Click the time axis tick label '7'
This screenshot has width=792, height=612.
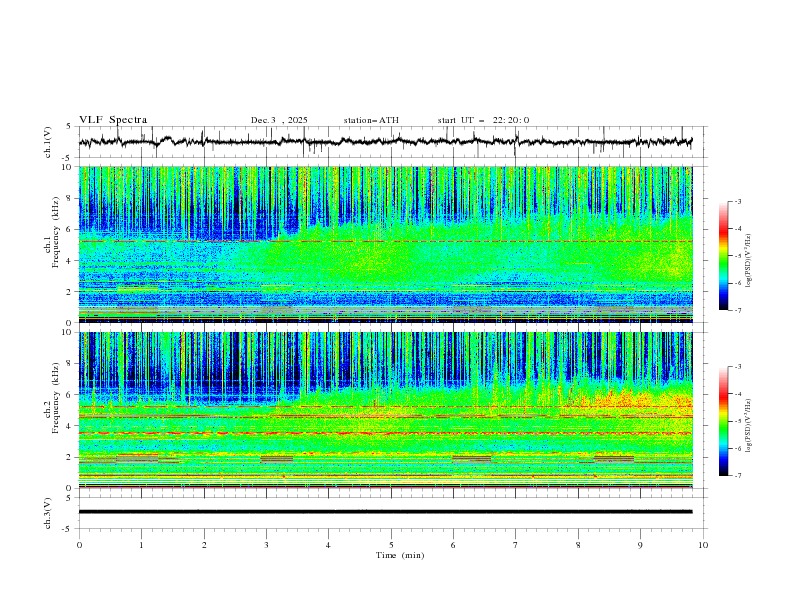click(516, 545)
